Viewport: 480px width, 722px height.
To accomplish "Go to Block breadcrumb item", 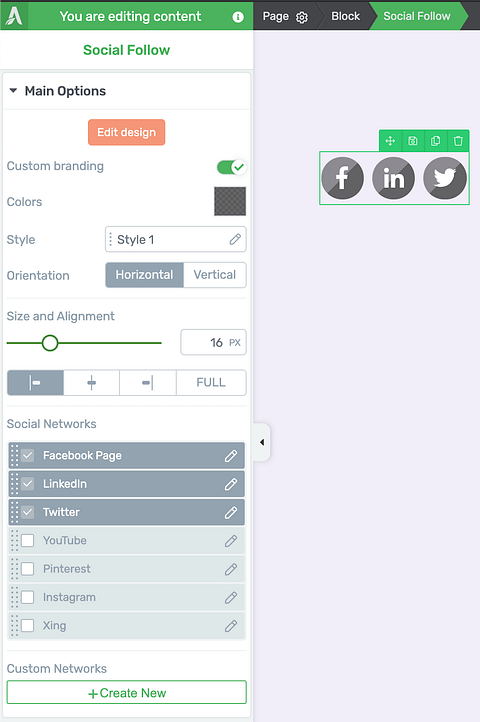I will 345,16.
